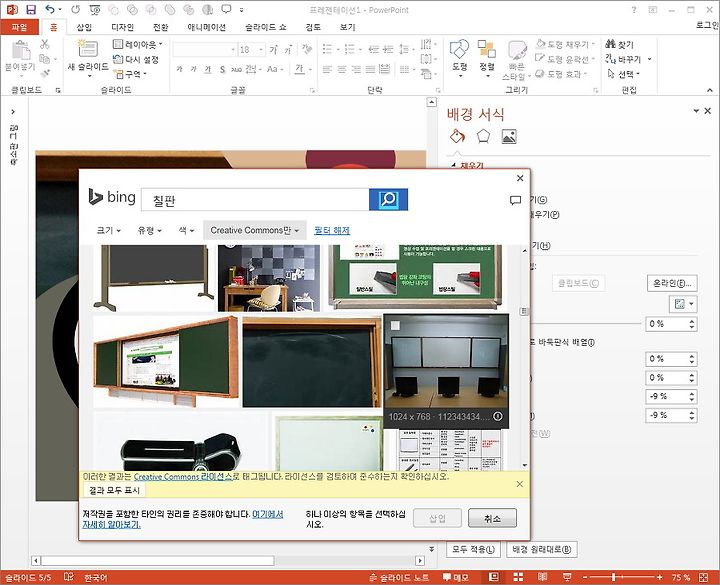Open the 색 (color) filter dropdown
The width and height of the screenshot is (720, 585).
186,230
